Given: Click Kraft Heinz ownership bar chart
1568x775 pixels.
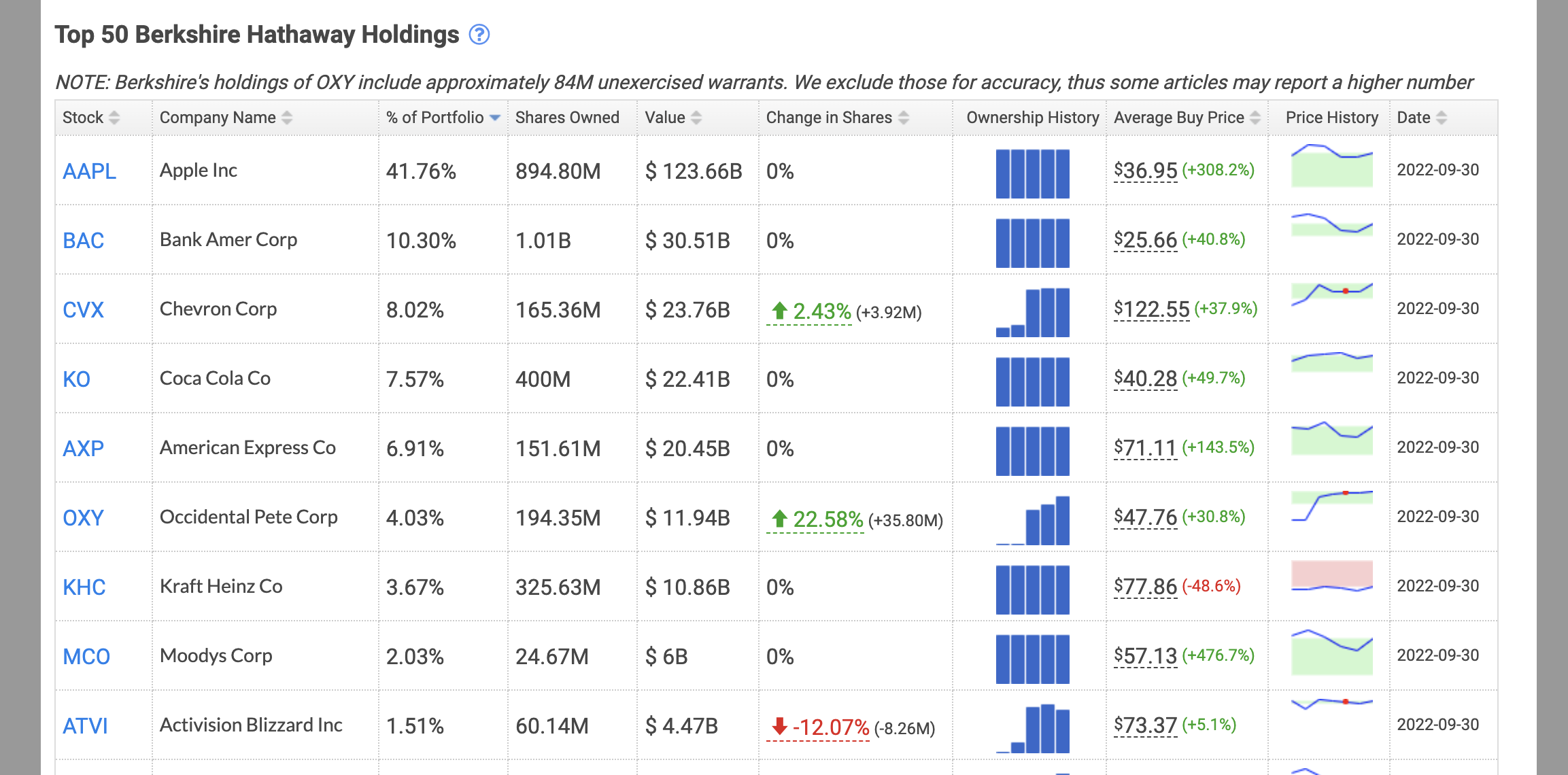Looking at the screenshot, I should click(1032, 590).
